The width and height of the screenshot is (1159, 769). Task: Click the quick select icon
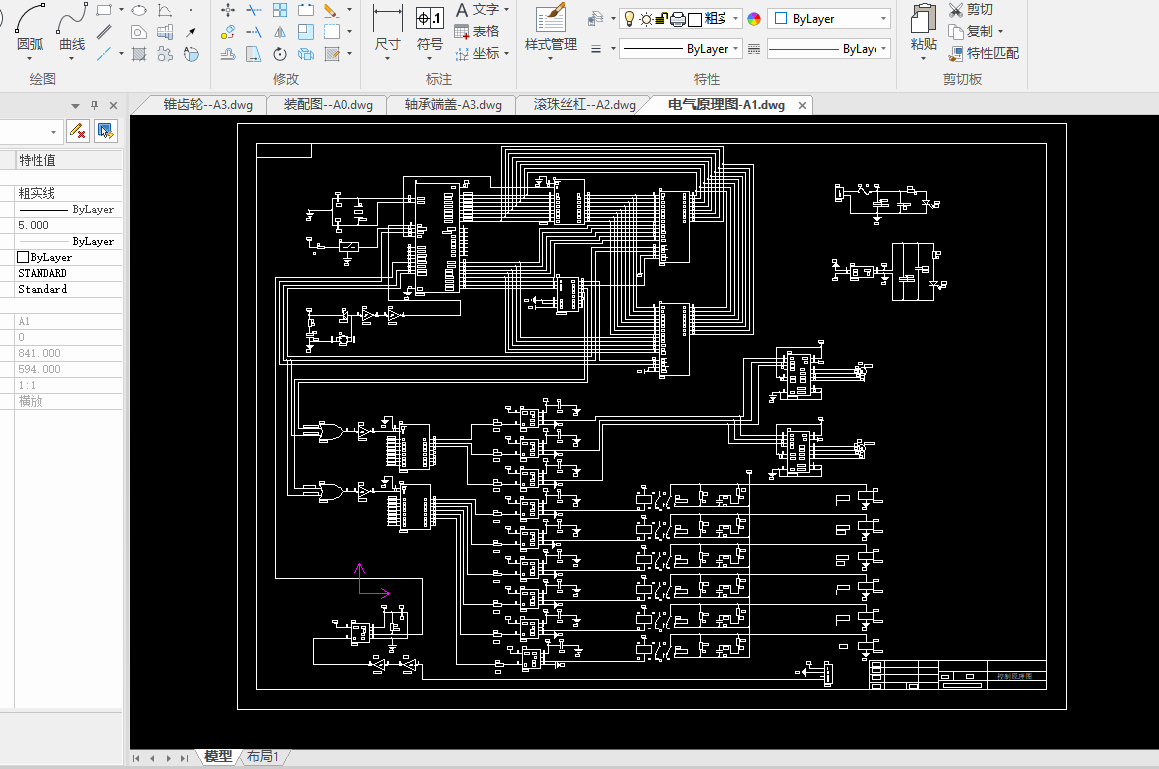tap(106, 132)
